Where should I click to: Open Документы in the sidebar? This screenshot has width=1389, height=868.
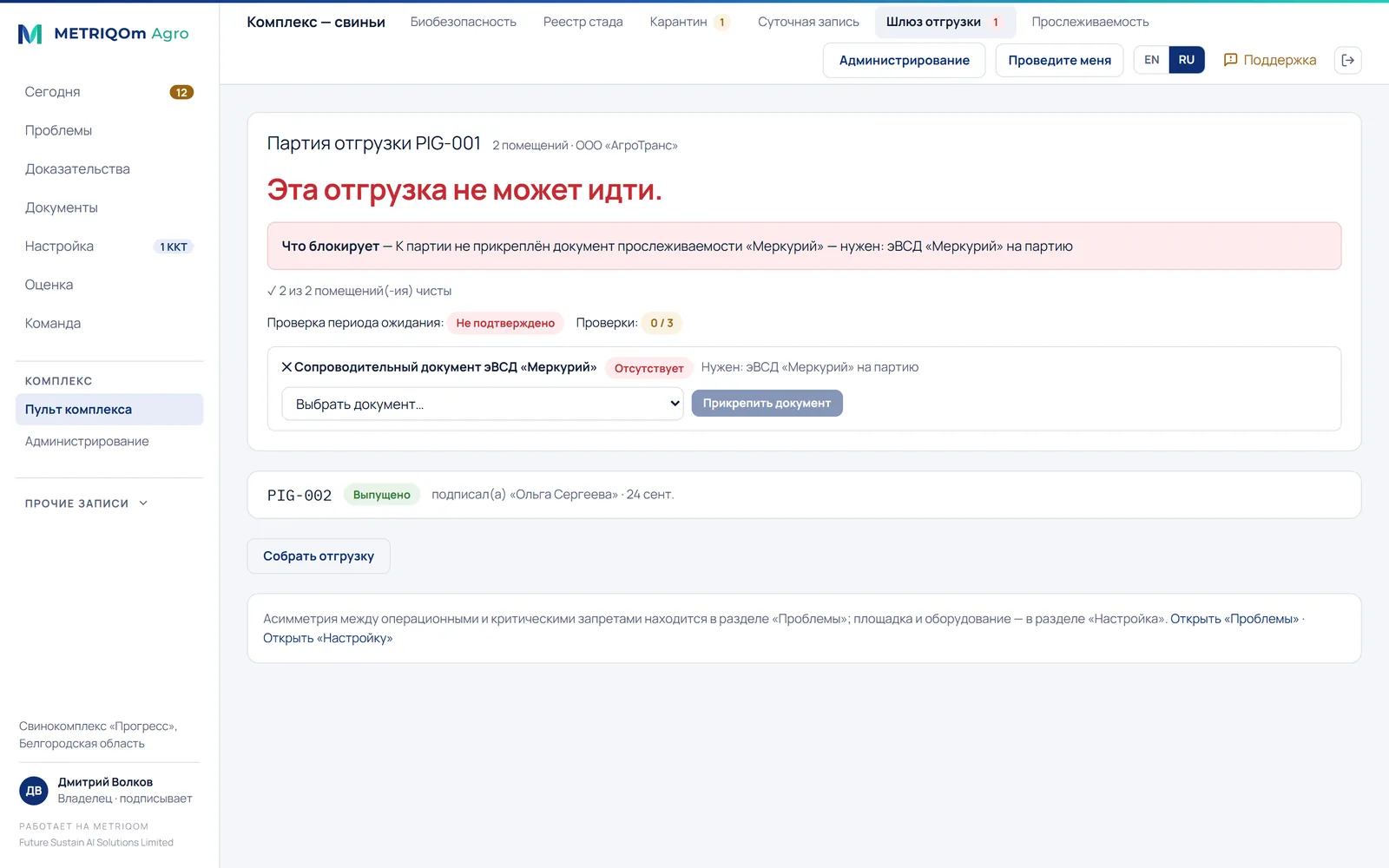(109, 207)
